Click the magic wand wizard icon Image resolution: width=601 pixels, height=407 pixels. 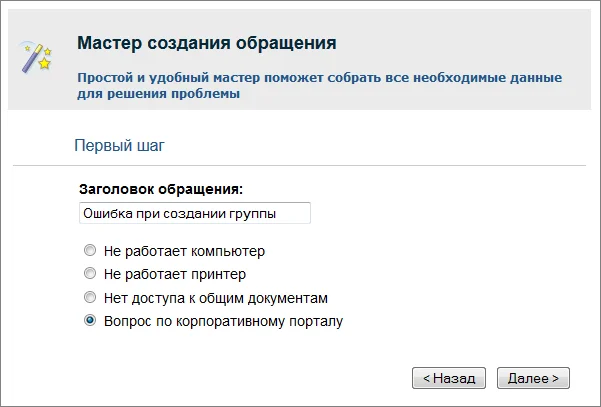tap(36, 59)
